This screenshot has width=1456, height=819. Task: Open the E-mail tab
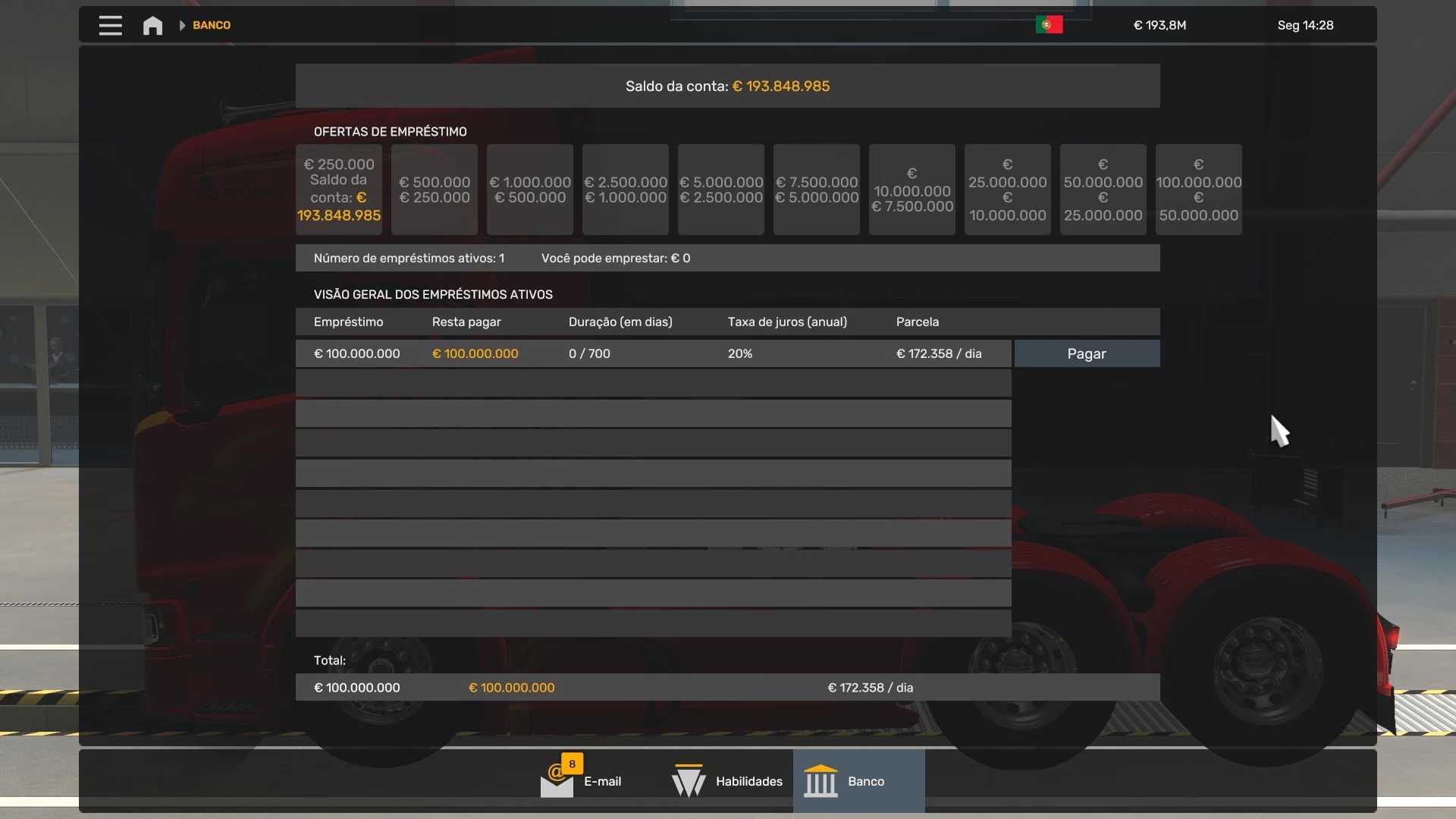pos(602,782)
